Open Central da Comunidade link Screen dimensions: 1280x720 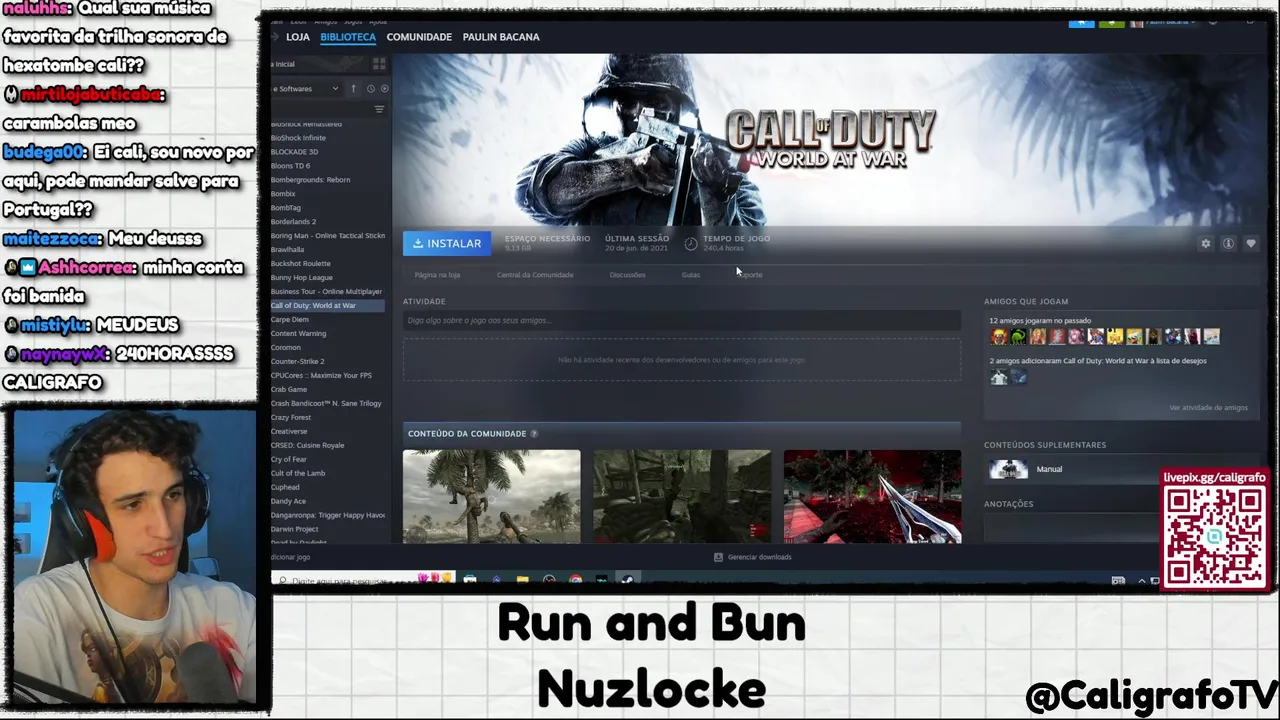coord(535,275)
